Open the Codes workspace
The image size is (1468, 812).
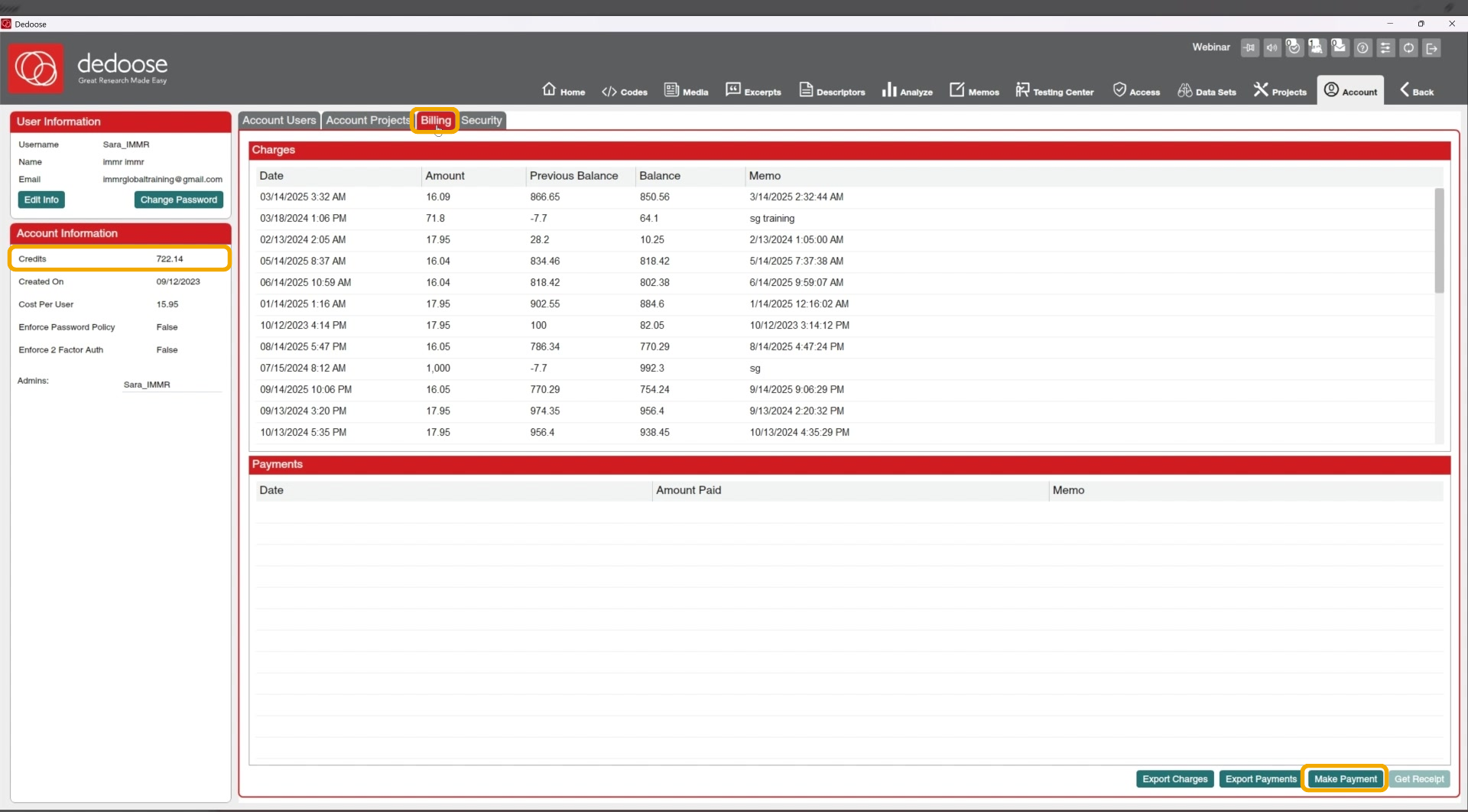[x=624, y=91]
